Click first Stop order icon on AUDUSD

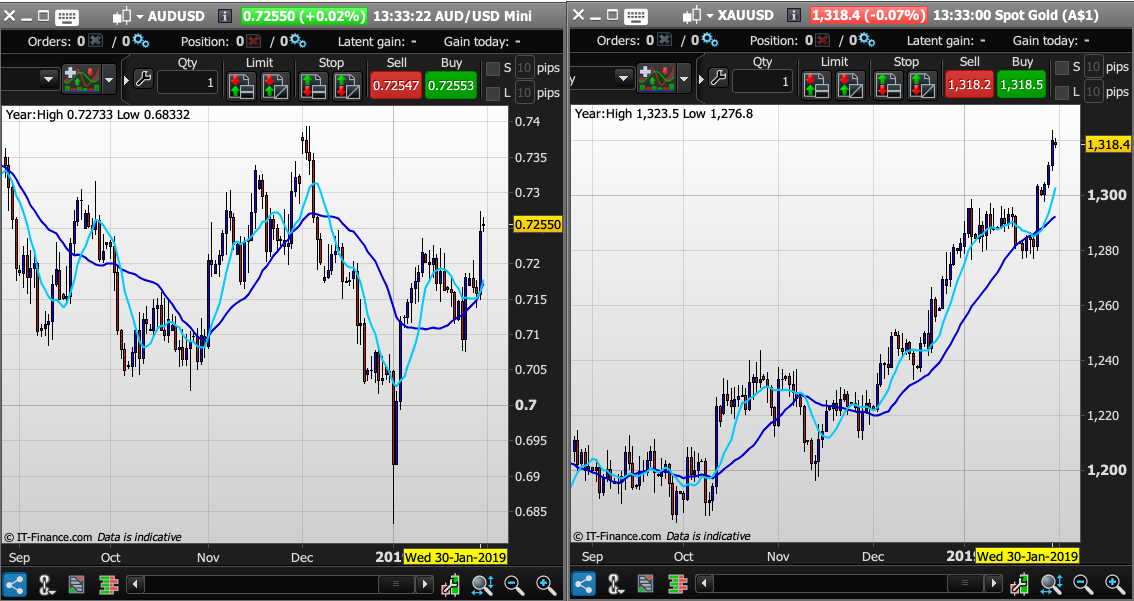(x=313, y=85)
